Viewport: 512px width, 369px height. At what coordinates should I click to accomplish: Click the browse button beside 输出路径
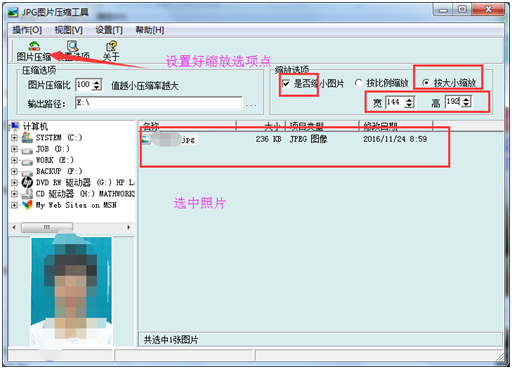tap(251, 105)
